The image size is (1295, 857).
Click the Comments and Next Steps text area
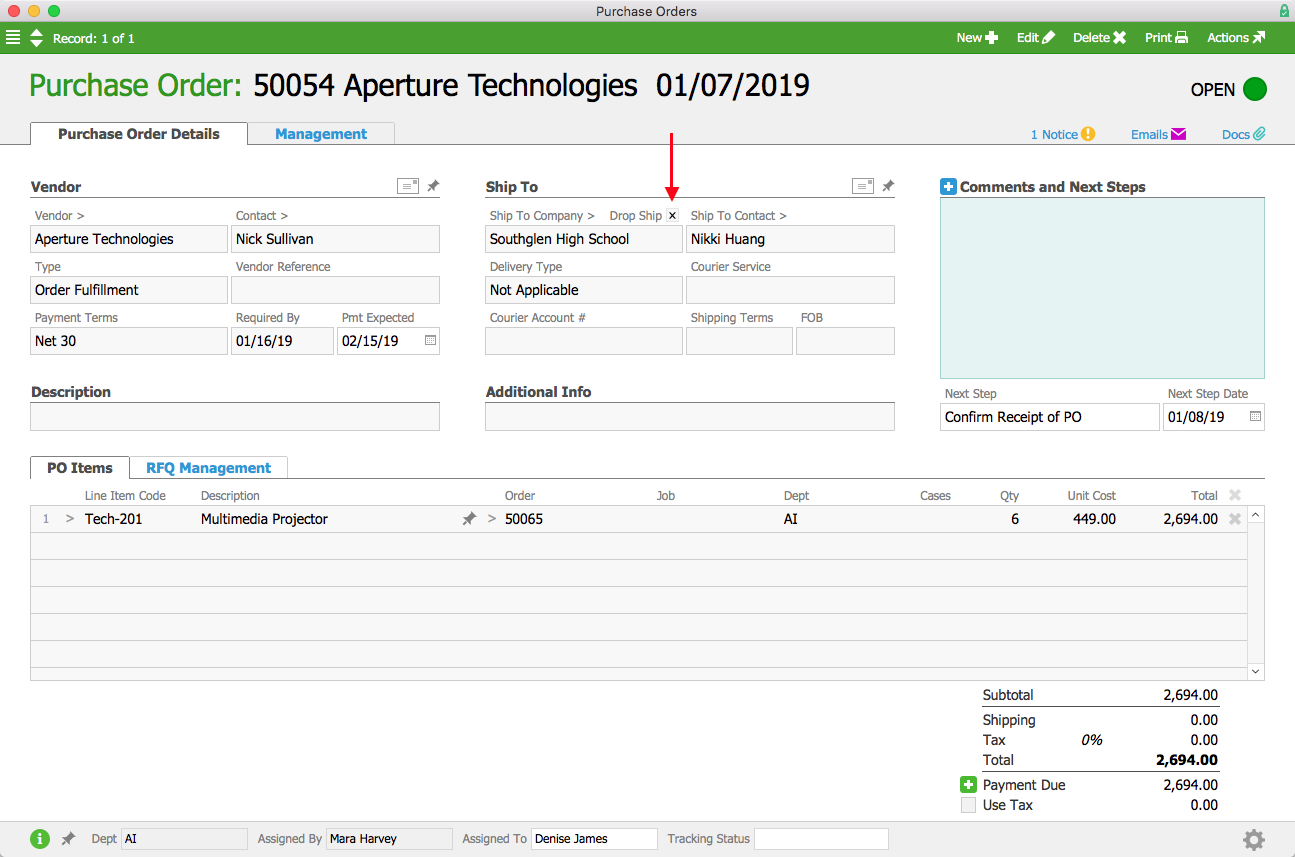(x=1102, y=288)
